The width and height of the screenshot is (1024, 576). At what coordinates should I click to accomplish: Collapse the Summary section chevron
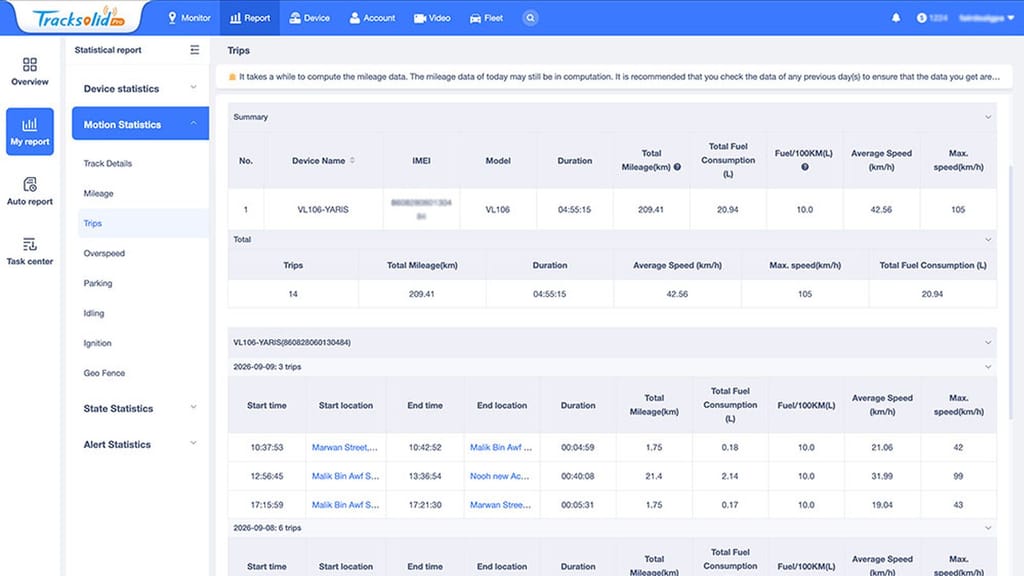pos(988,117)
